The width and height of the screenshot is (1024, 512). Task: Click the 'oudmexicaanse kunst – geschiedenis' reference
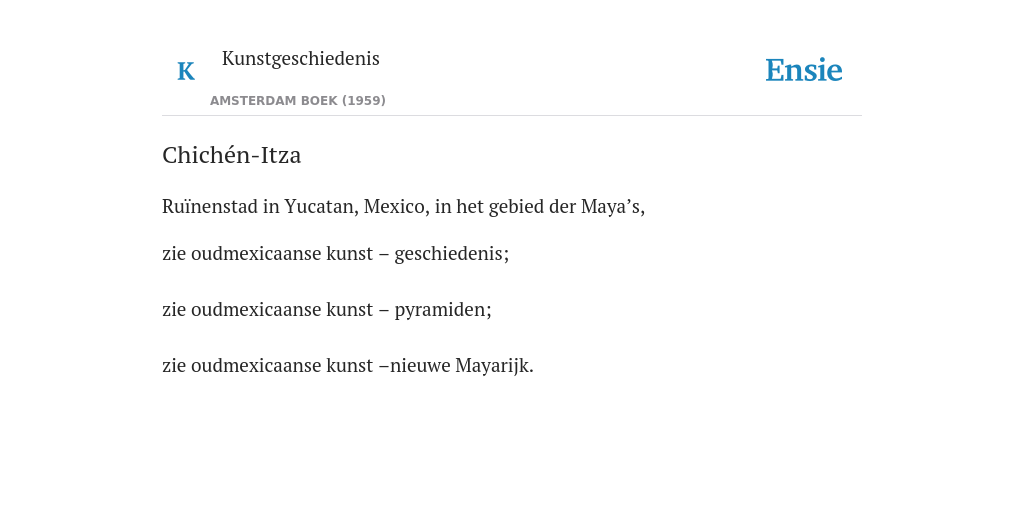coord(349,253)
